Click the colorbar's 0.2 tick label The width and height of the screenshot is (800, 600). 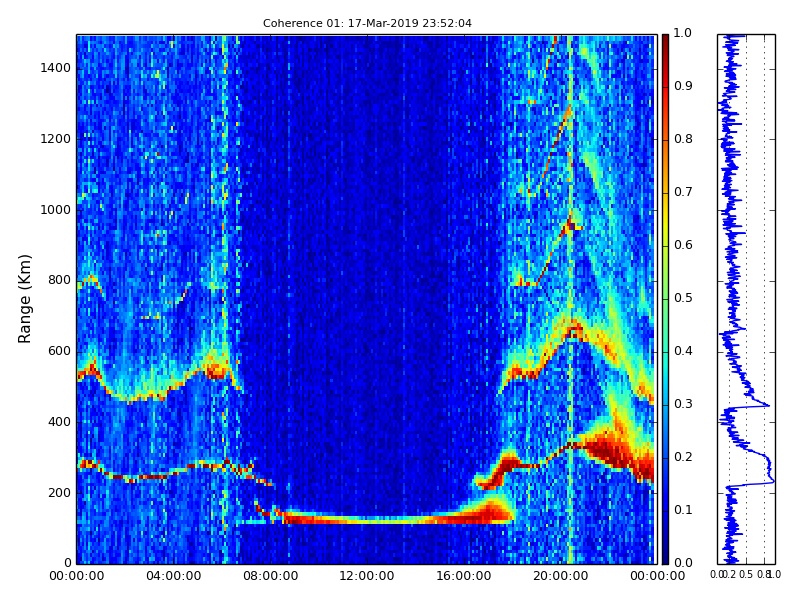[683, 457]
